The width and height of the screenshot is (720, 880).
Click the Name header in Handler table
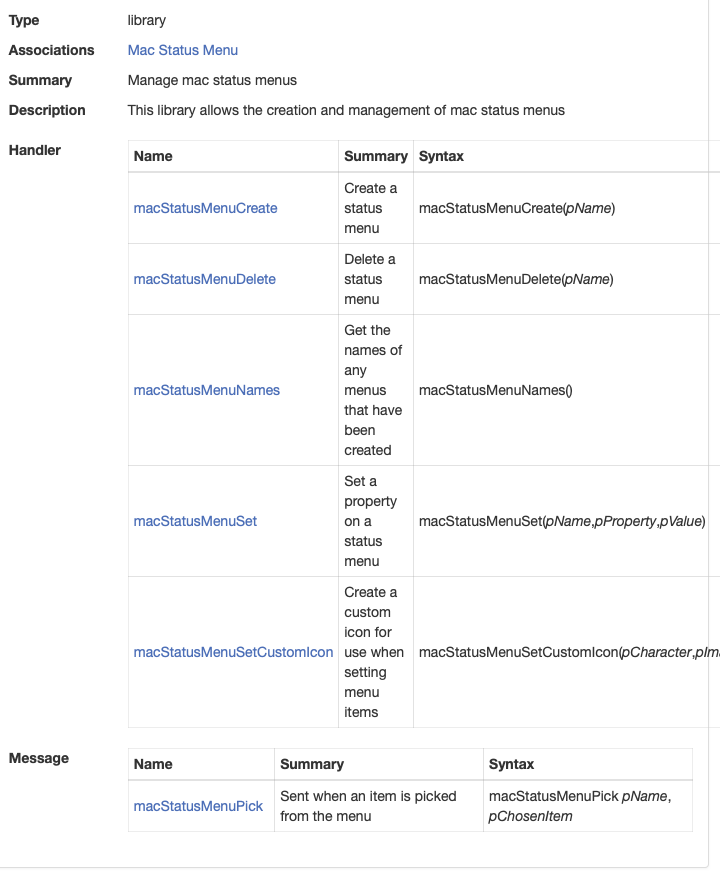pyautogui.click(x=153, y=156)
